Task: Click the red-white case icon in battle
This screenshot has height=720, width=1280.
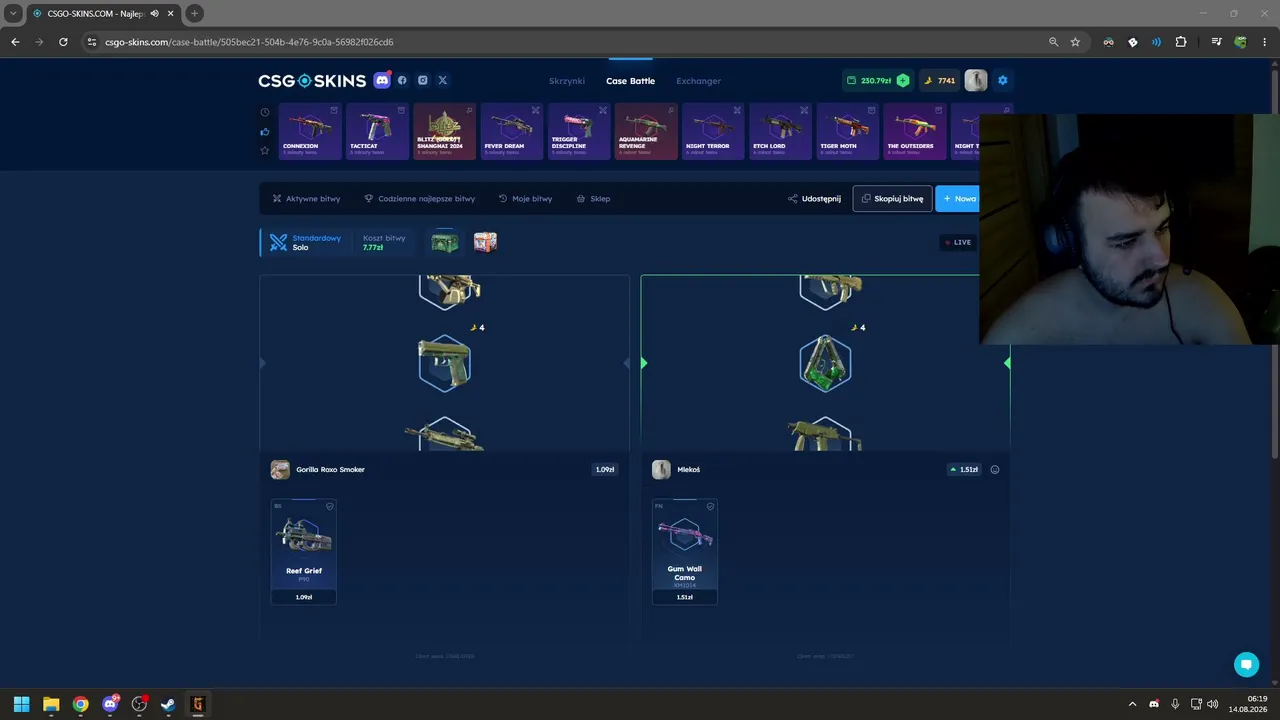Action: (x=485, y=242)
